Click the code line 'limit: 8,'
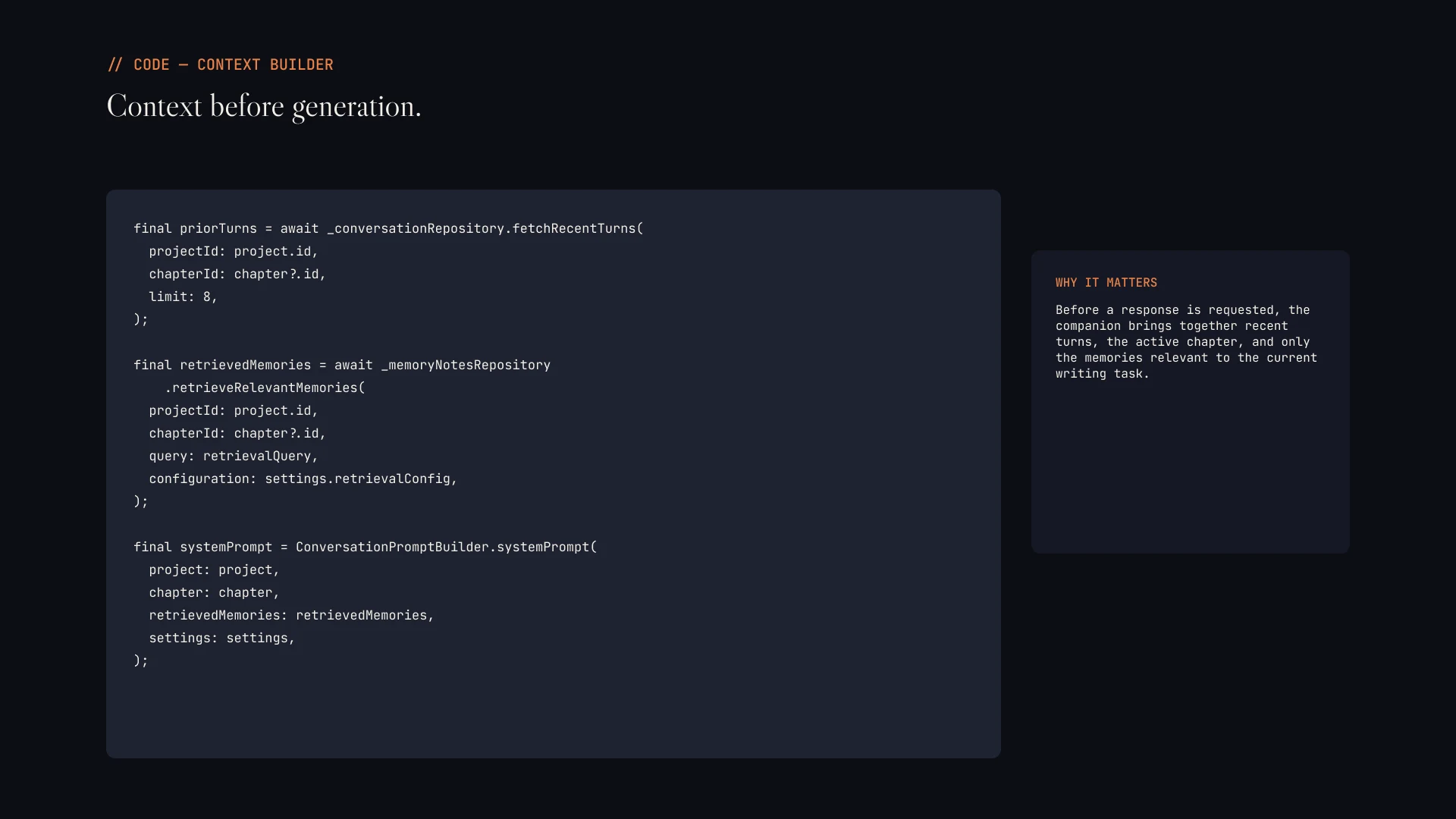The image size is (1456, 819). tap(183, 297)
